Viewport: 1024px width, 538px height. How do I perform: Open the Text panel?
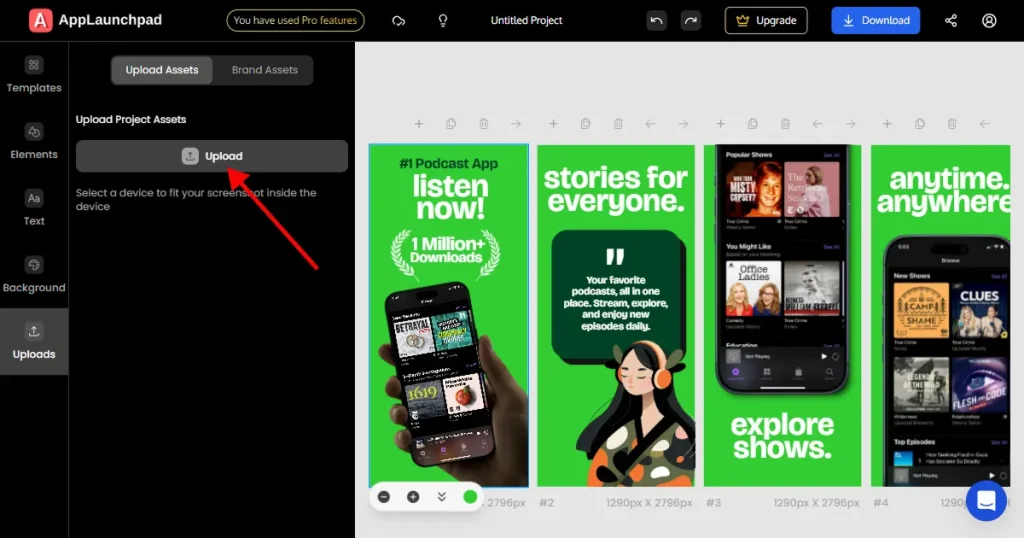pos(34,208)
